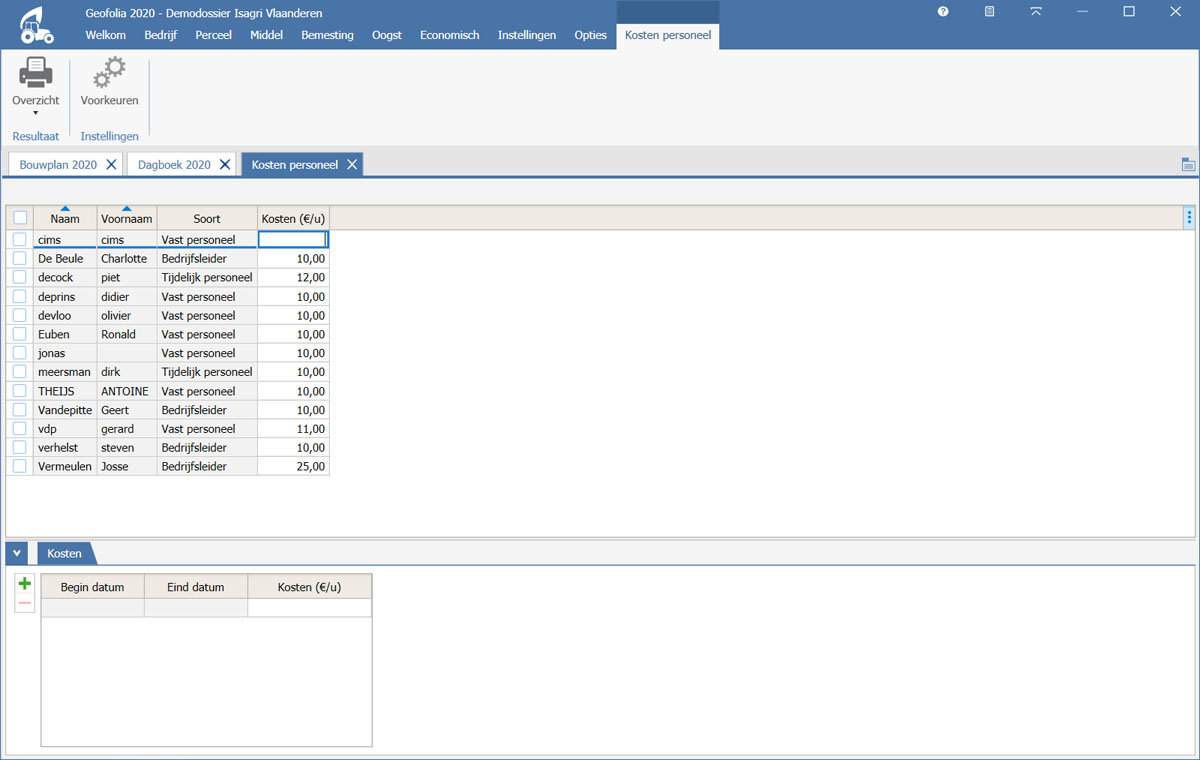Check the box for Euben

click(20, 334)
